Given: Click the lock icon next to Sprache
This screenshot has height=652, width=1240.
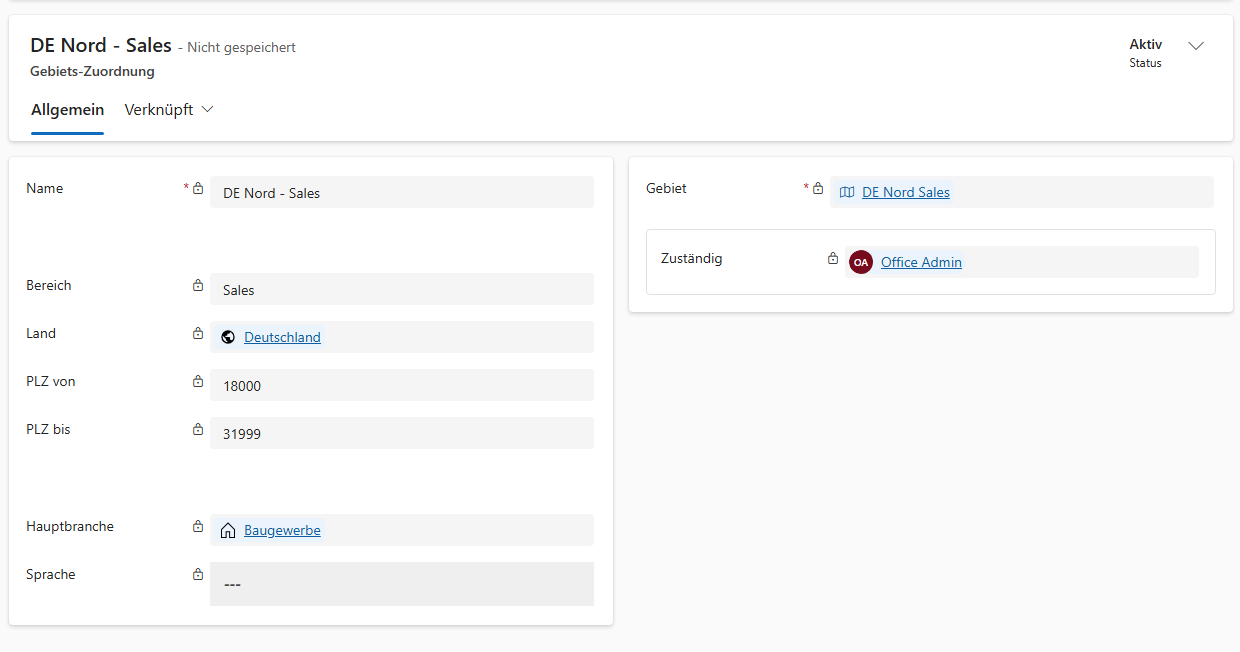Looking at the screenshot, I should pos(198,575).
